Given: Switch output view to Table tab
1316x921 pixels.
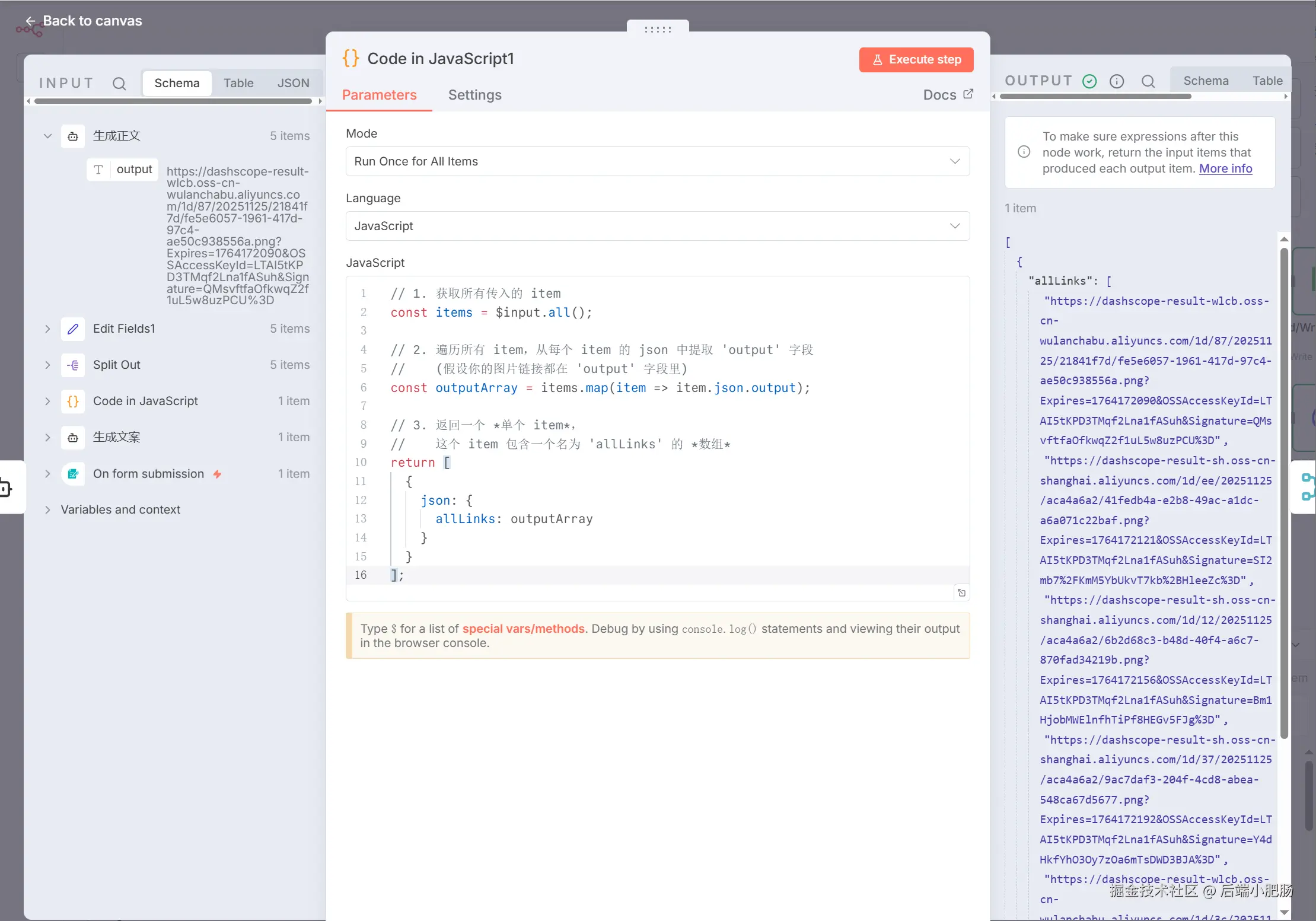Looking at the screenshot, I should click(x=1267, y=81).
